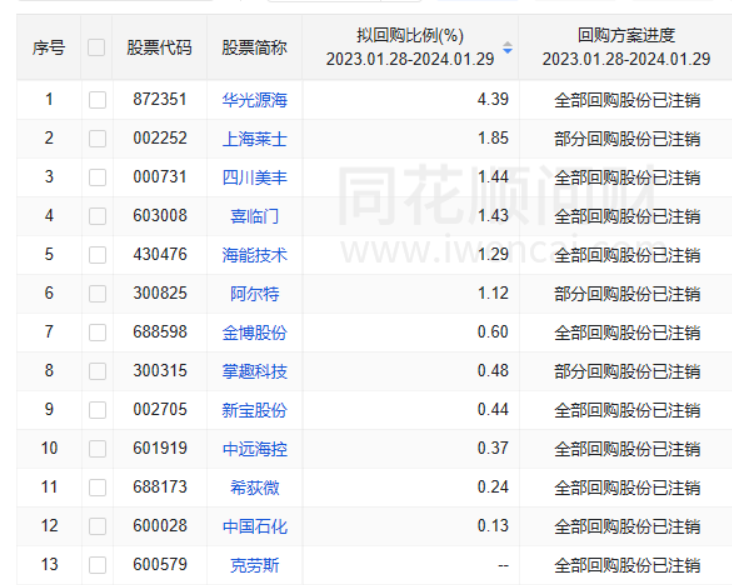
Task: Click the 0.24 repurchase ratio value
Action: click(493, 487)
